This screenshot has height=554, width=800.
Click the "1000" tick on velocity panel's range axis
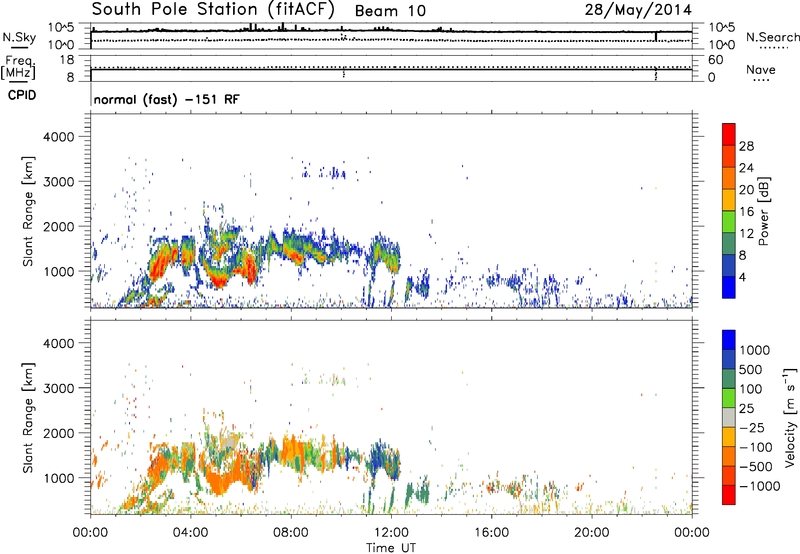59,478
